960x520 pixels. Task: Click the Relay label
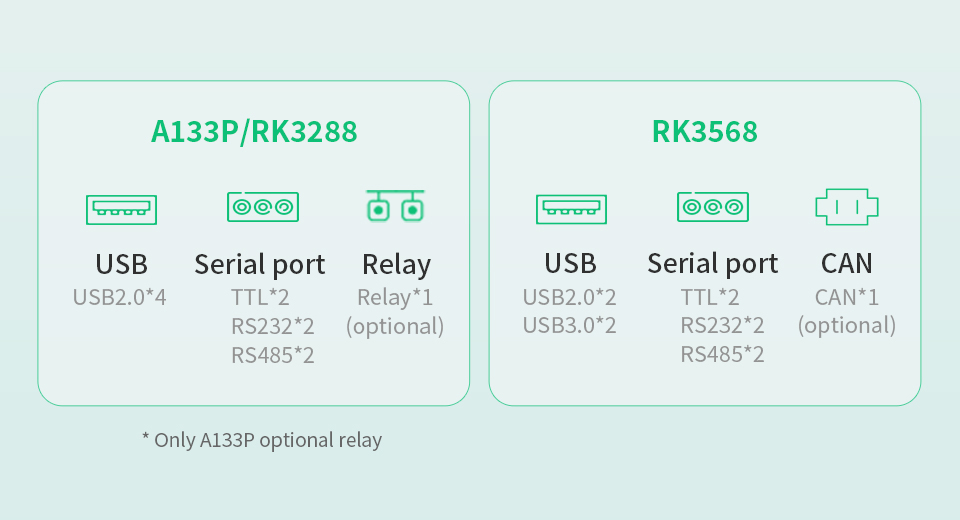tap(396, 265)
